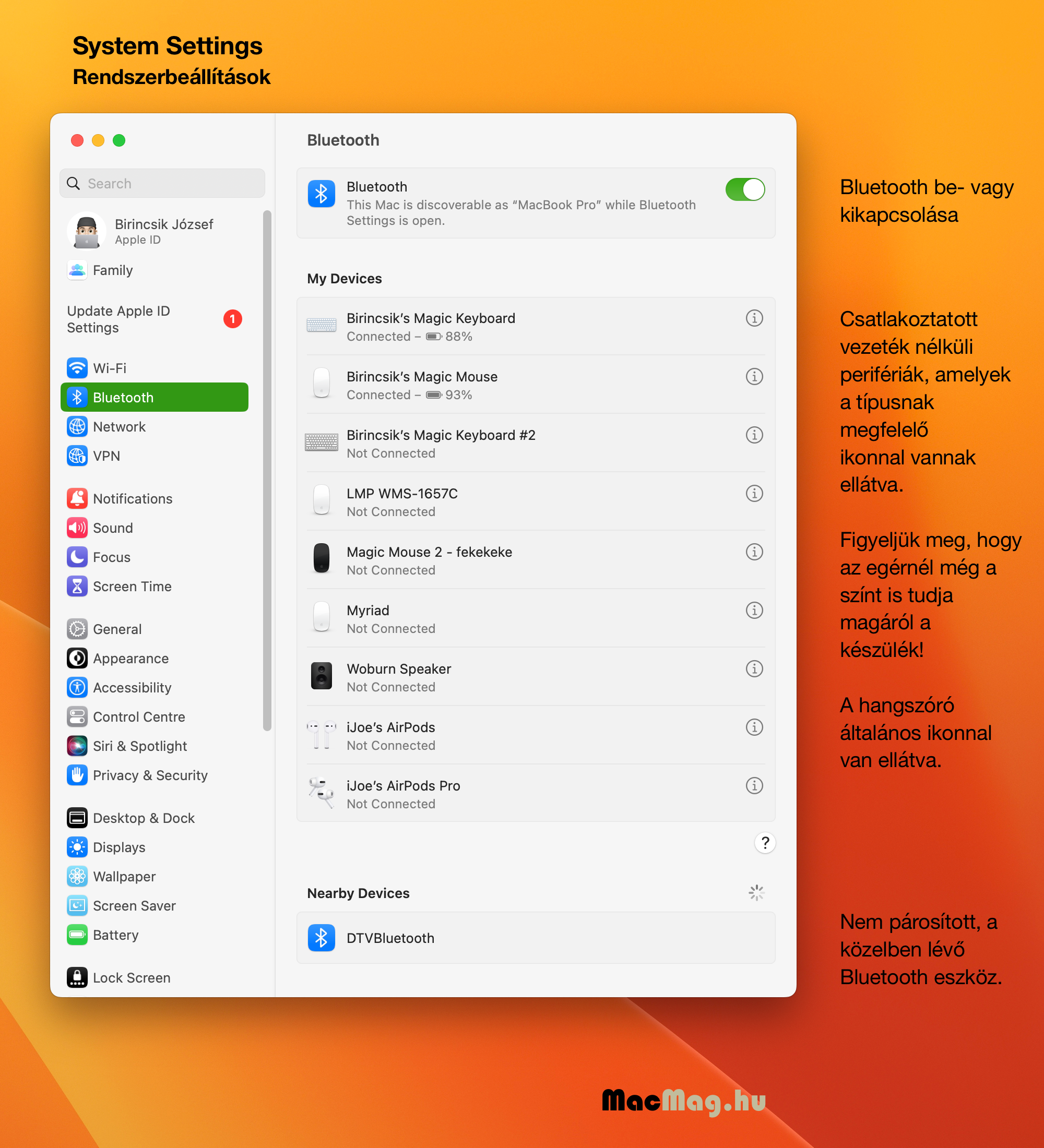Click the red notification badge
The image size is (1044, 1148).
click(232, 319)
